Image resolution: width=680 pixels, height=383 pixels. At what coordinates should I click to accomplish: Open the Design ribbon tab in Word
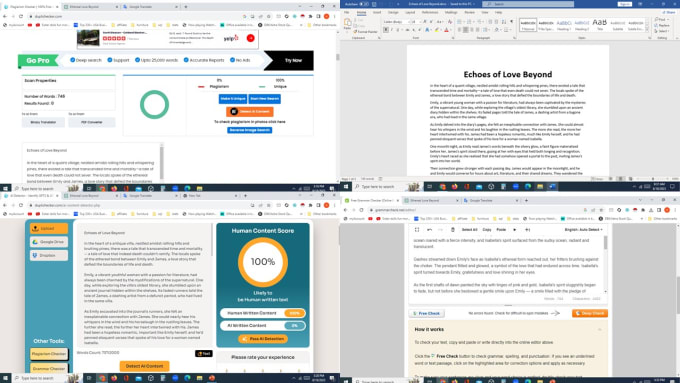pyautogui.click(x=393, y=13)
